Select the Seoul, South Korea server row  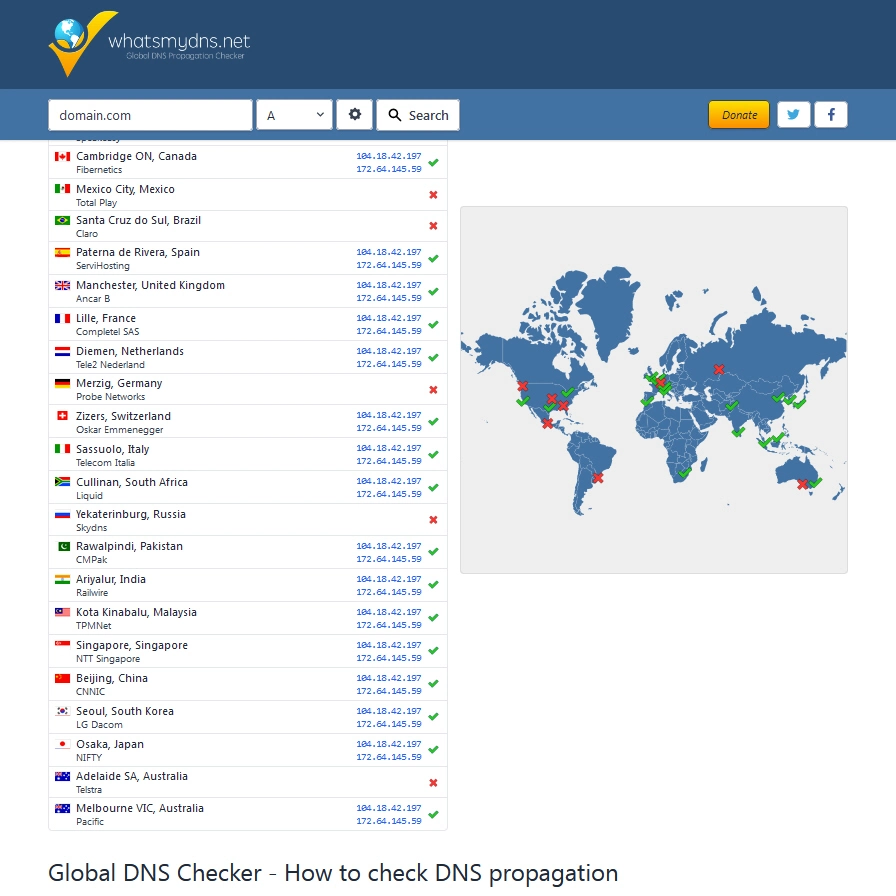pyautogui.click(x=200, y=717)
